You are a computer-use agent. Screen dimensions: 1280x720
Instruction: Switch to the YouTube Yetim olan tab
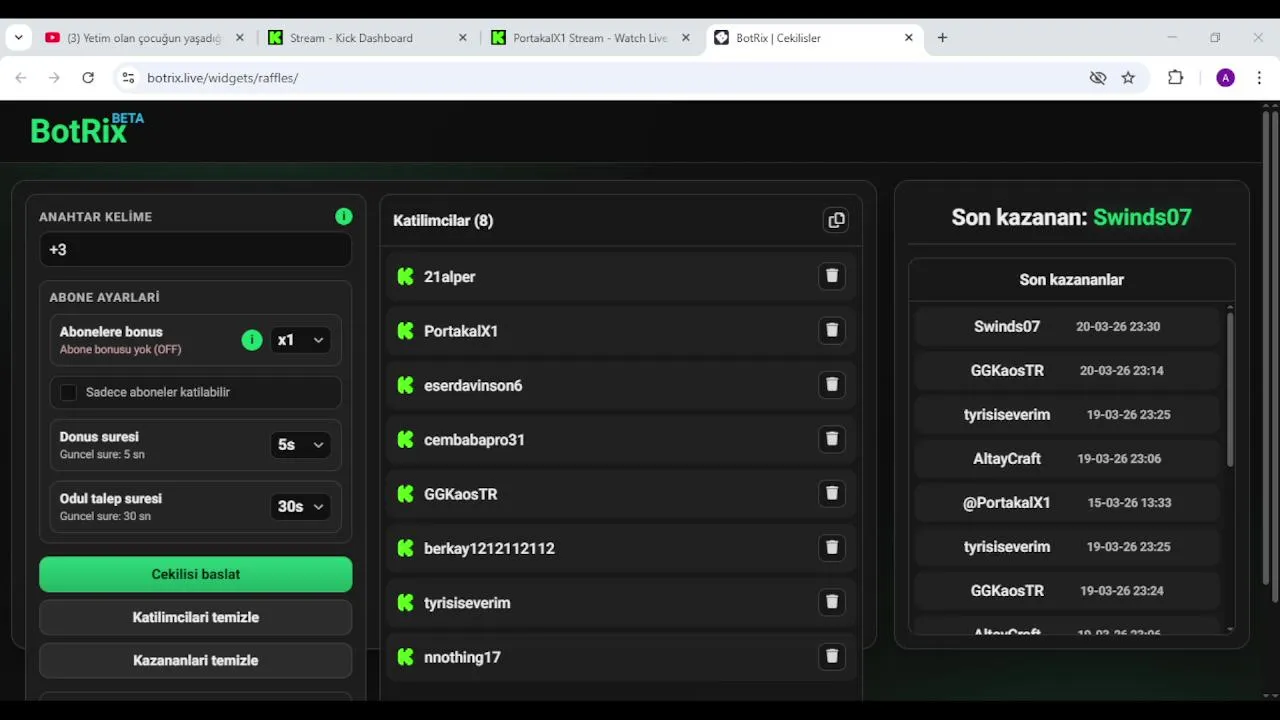pyautogui.click(x=144, y=38)
